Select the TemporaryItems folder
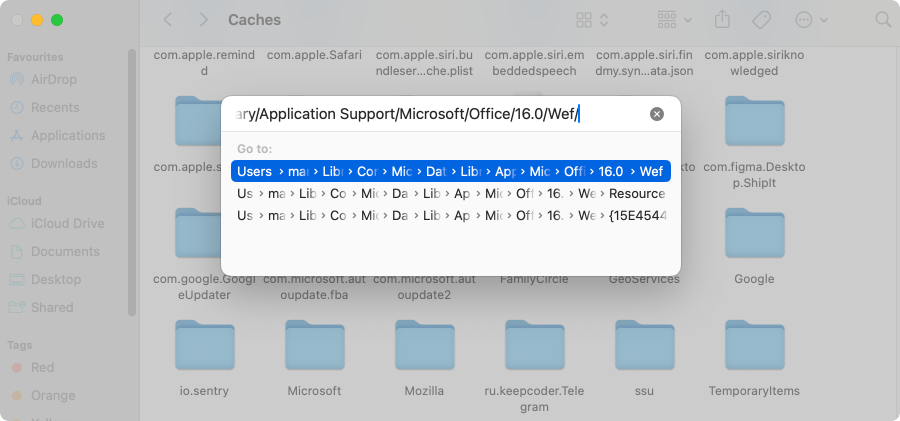900x421 pixels. [x=755, y=347]
